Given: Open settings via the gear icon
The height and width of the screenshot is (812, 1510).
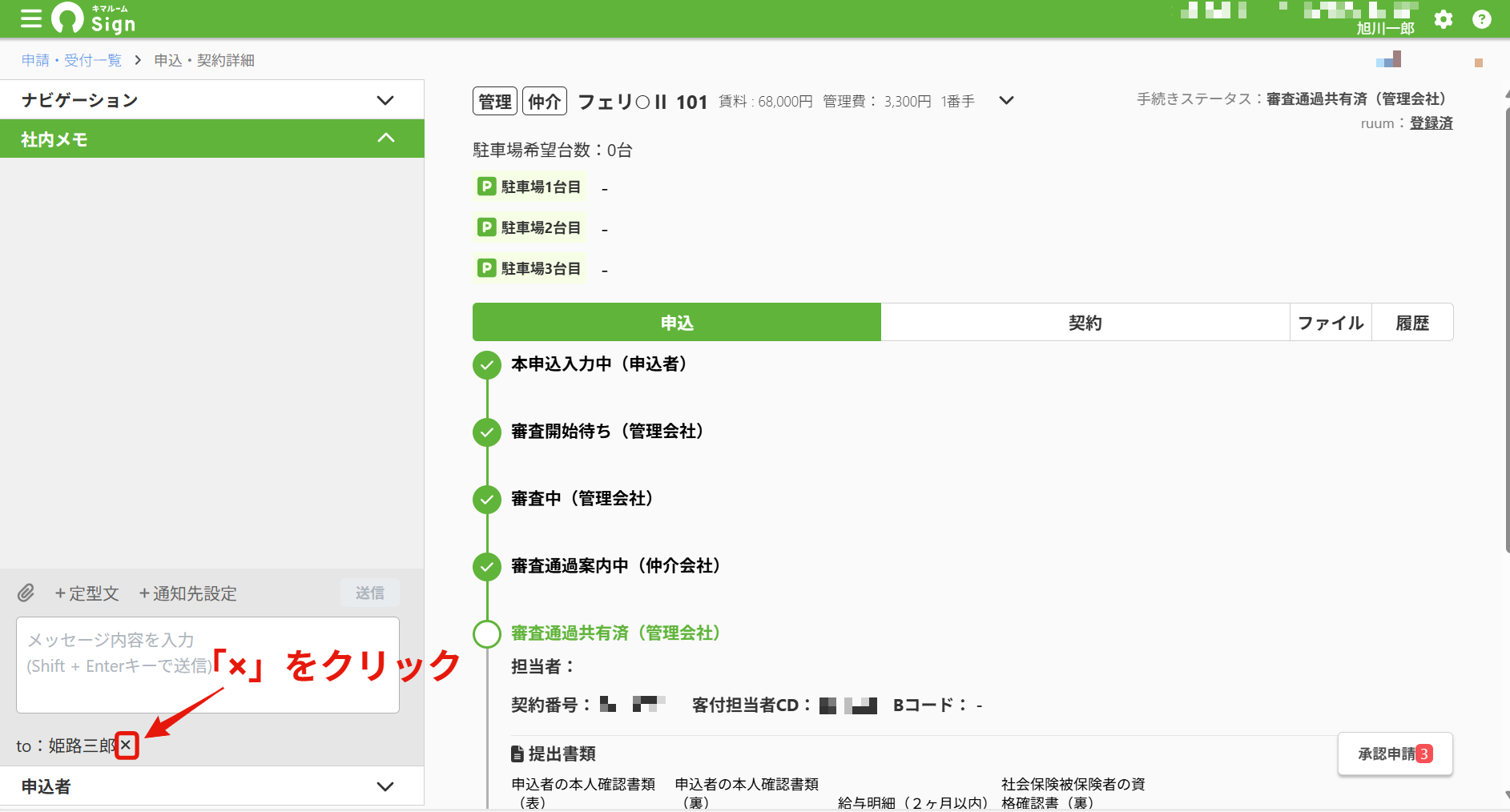Looking at the screenshot, I should [1444, 19].
